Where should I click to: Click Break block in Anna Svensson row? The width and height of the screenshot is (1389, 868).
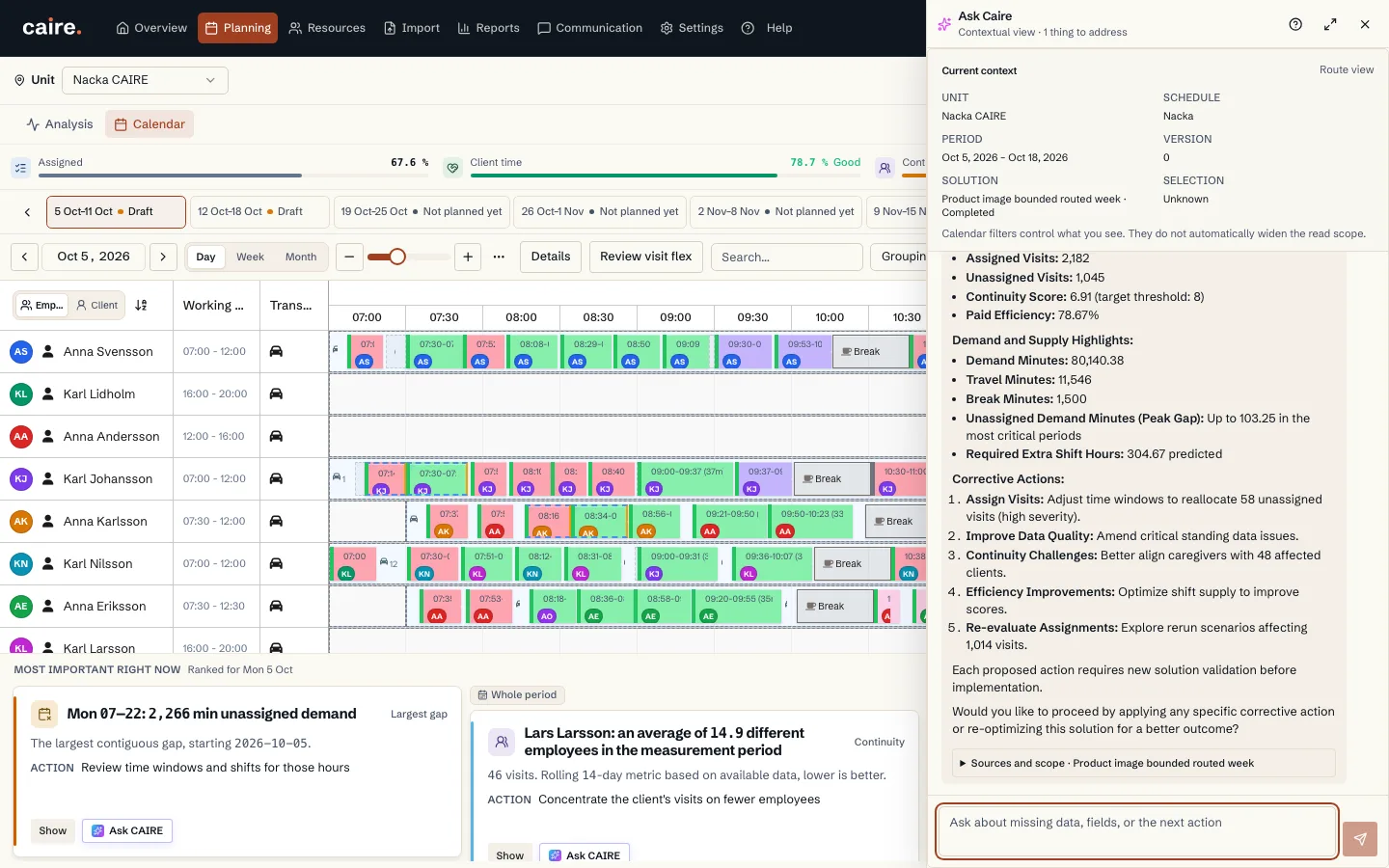coord(872,351)
